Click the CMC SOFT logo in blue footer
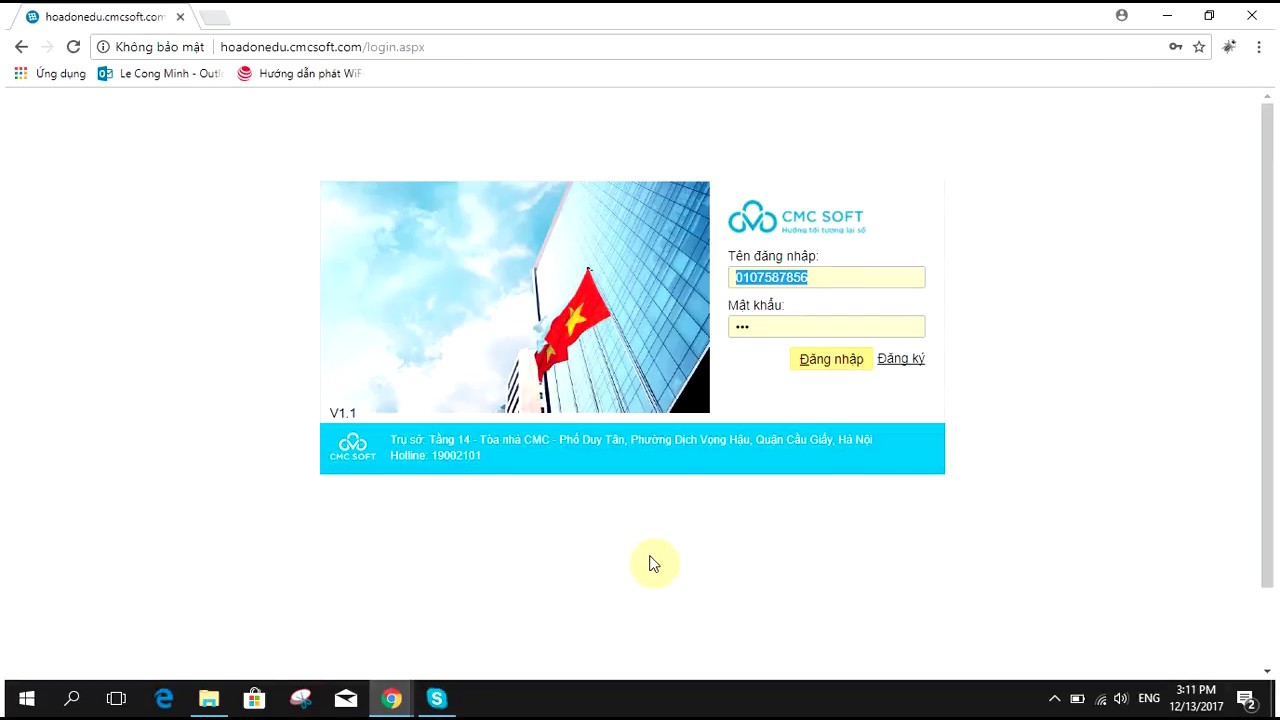Viewport: 1280px width, 720px height. point(353,447)
